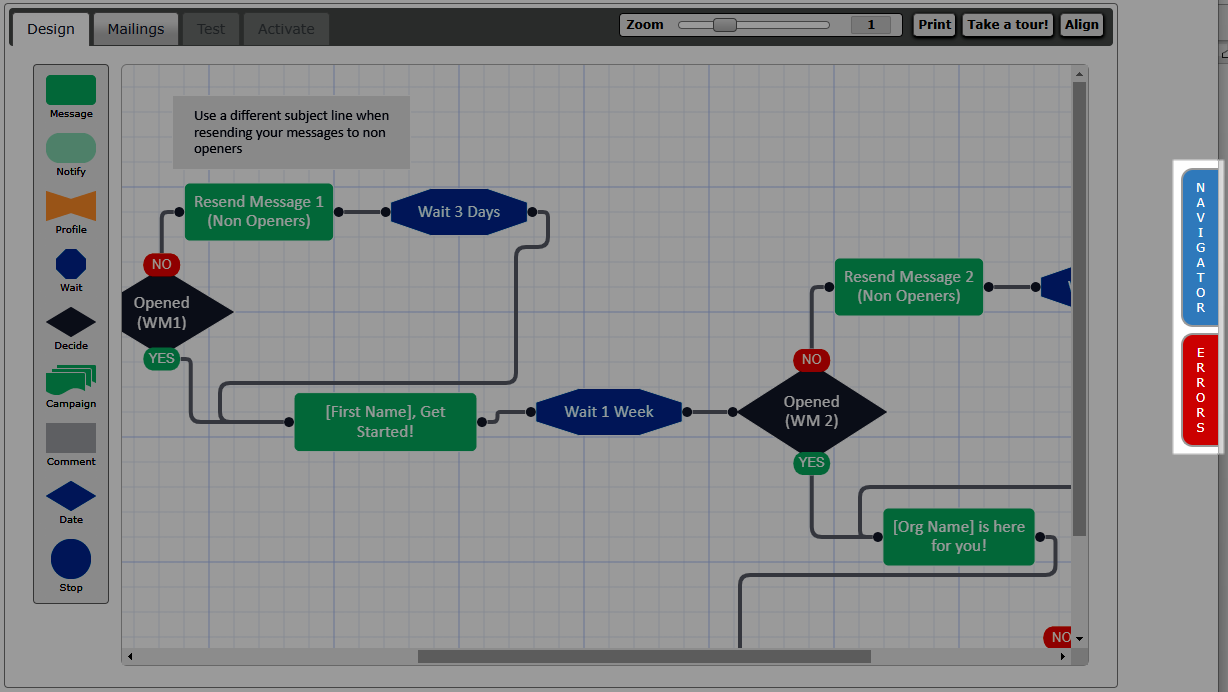Adjust the Zoom slider handle

point(725,25)
